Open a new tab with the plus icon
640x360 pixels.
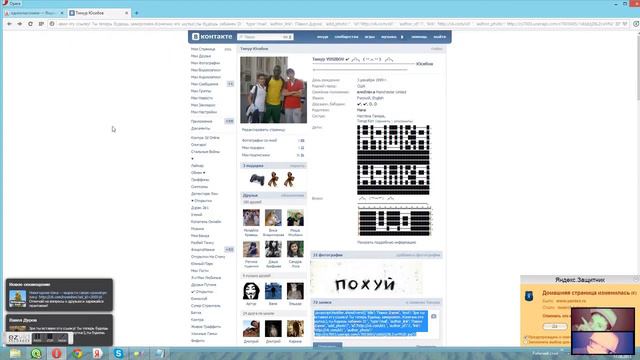pyautogui.click(x=136, y=13)
